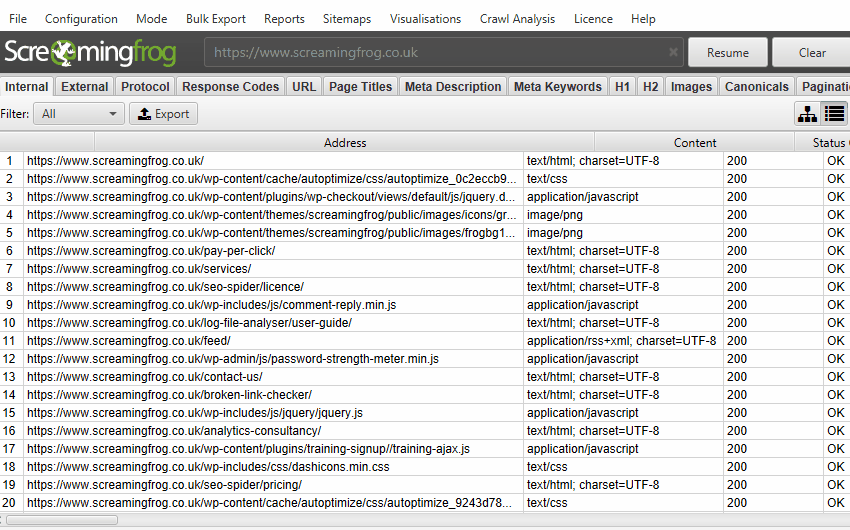
Task: Switch to tree view icon
Action: coord(807,114)
